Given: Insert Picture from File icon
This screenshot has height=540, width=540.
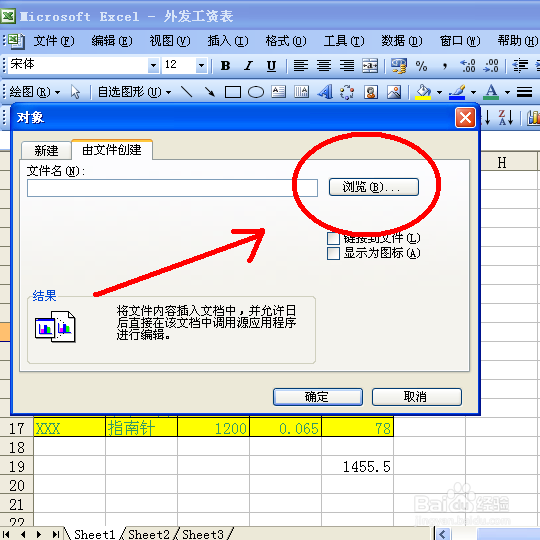Looking at the screenshot, I should tap(394, 92).
